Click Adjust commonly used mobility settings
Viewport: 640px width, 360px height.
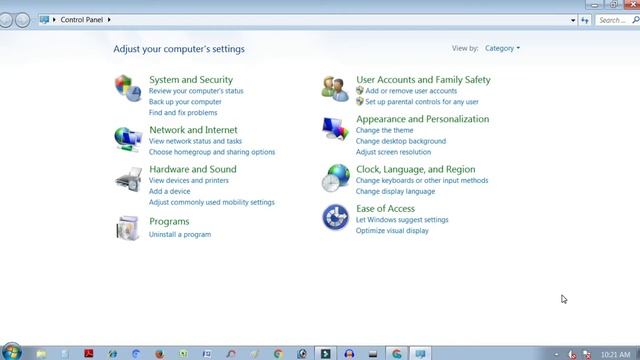211,202
